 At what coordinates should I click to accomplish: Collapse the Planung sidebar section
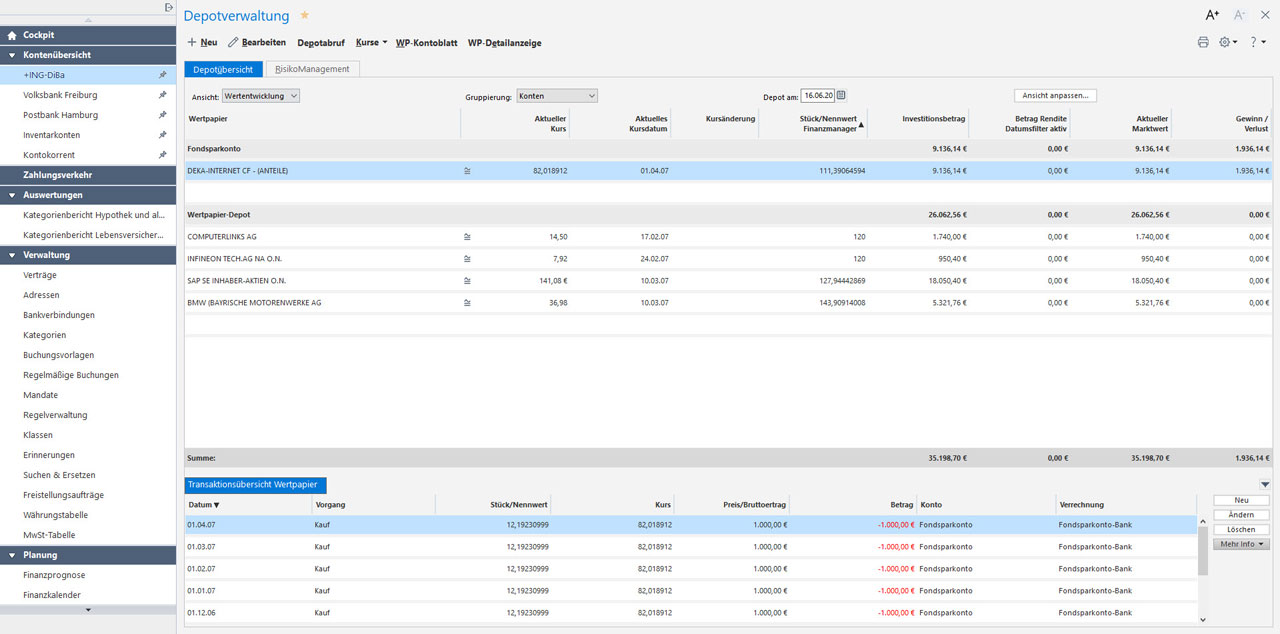coord(88,555)
